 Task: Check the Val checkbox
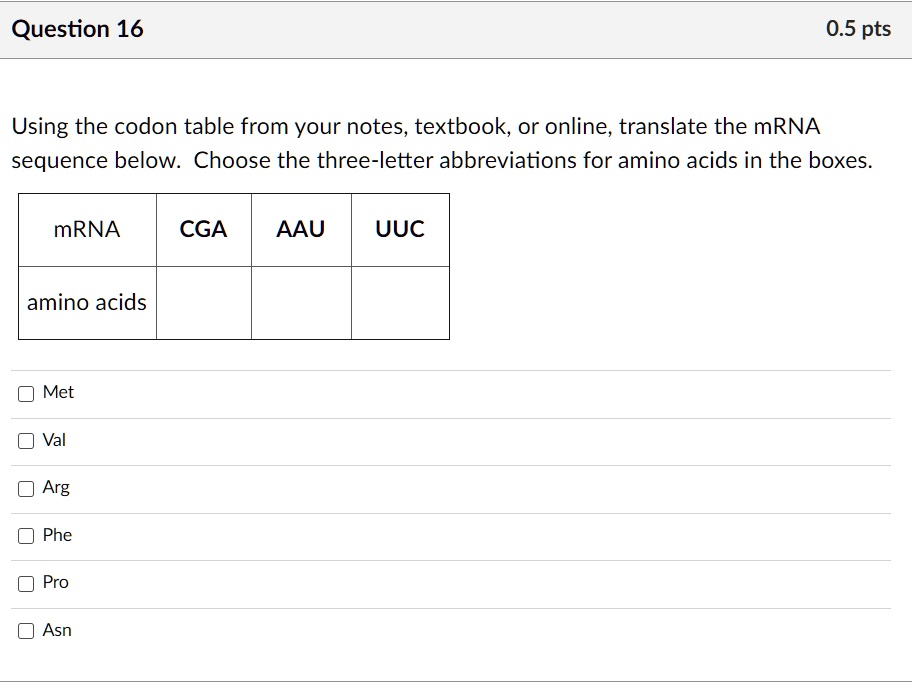tap(25, 440)
